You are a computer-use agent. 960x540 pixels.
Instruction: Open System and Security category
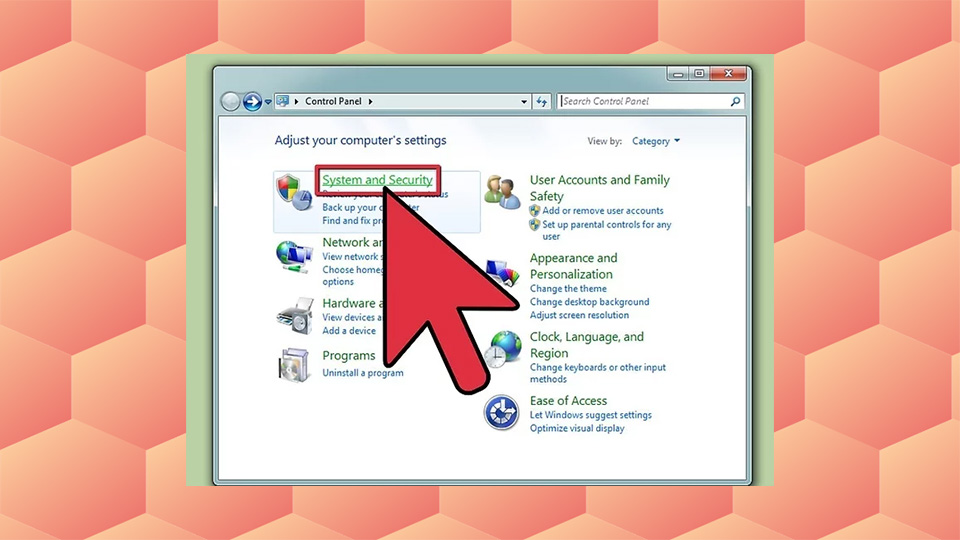[x=377, y=180]
